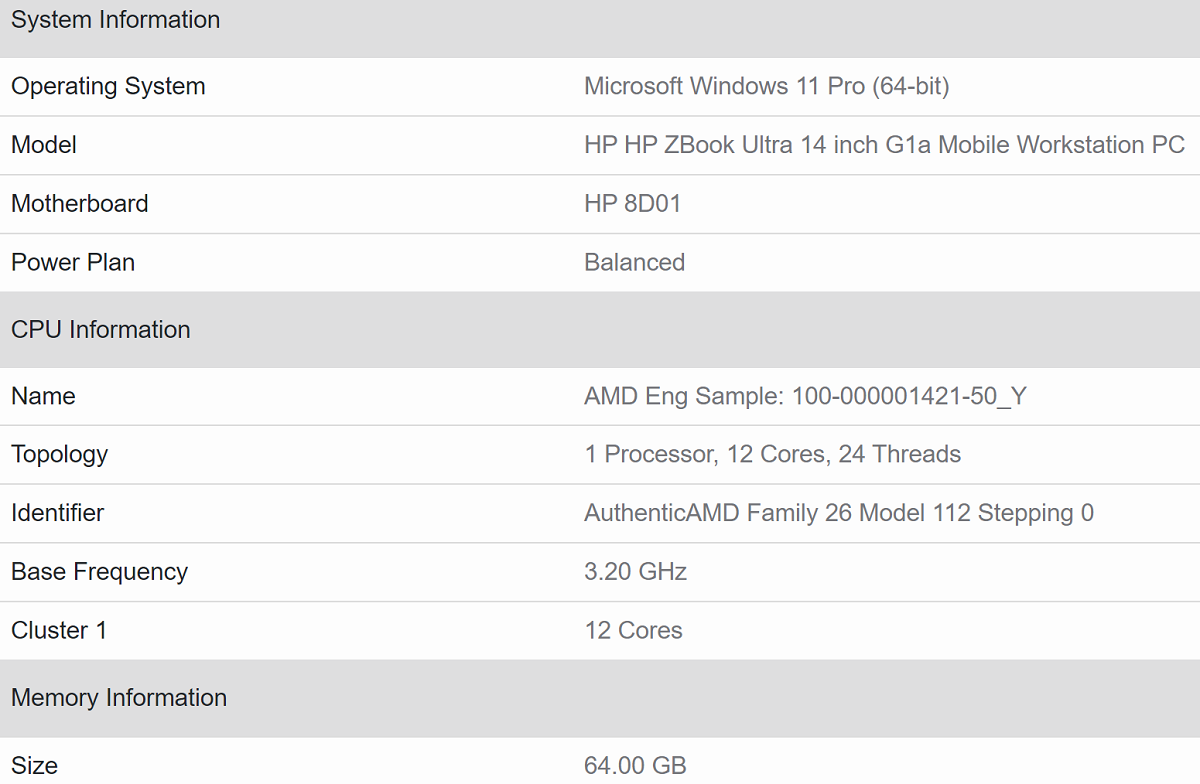The image size is (1200, 784).
Task: Click the Operating System row label
Action: tap(108, 87)
